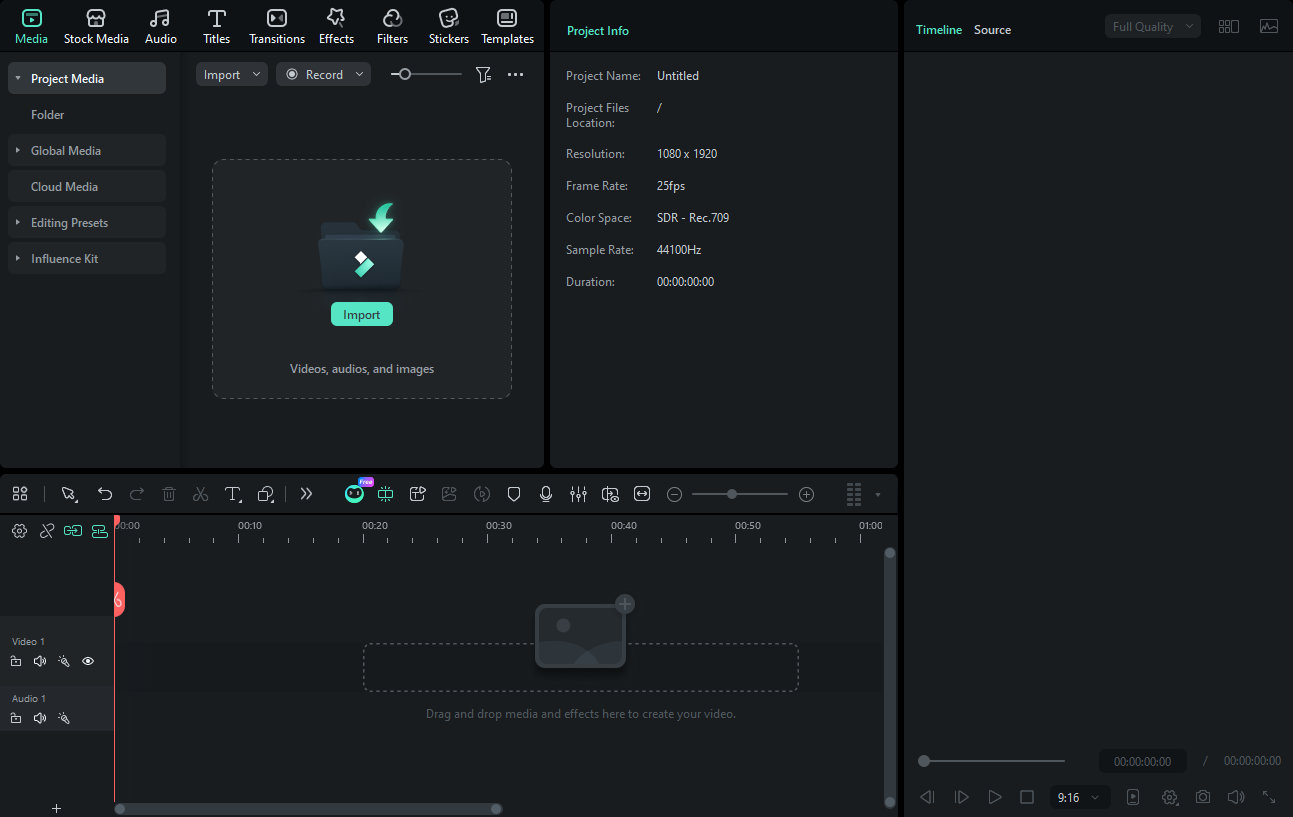Click the Undo icon
This screenshot has height=817, width=1293.
coord(105,493)
